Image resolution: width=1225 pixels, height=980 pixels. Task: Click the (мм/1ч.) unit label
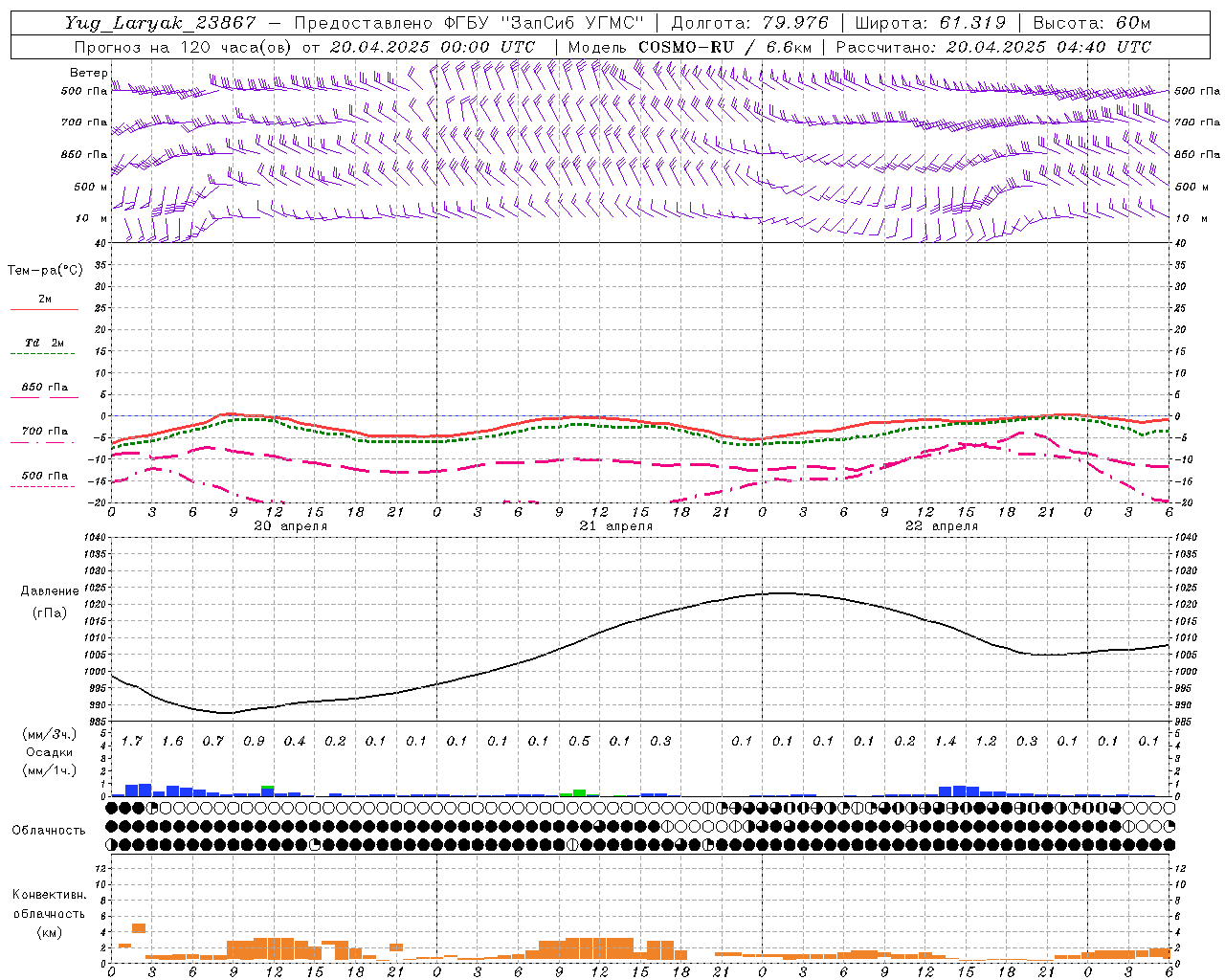(50, 770)
